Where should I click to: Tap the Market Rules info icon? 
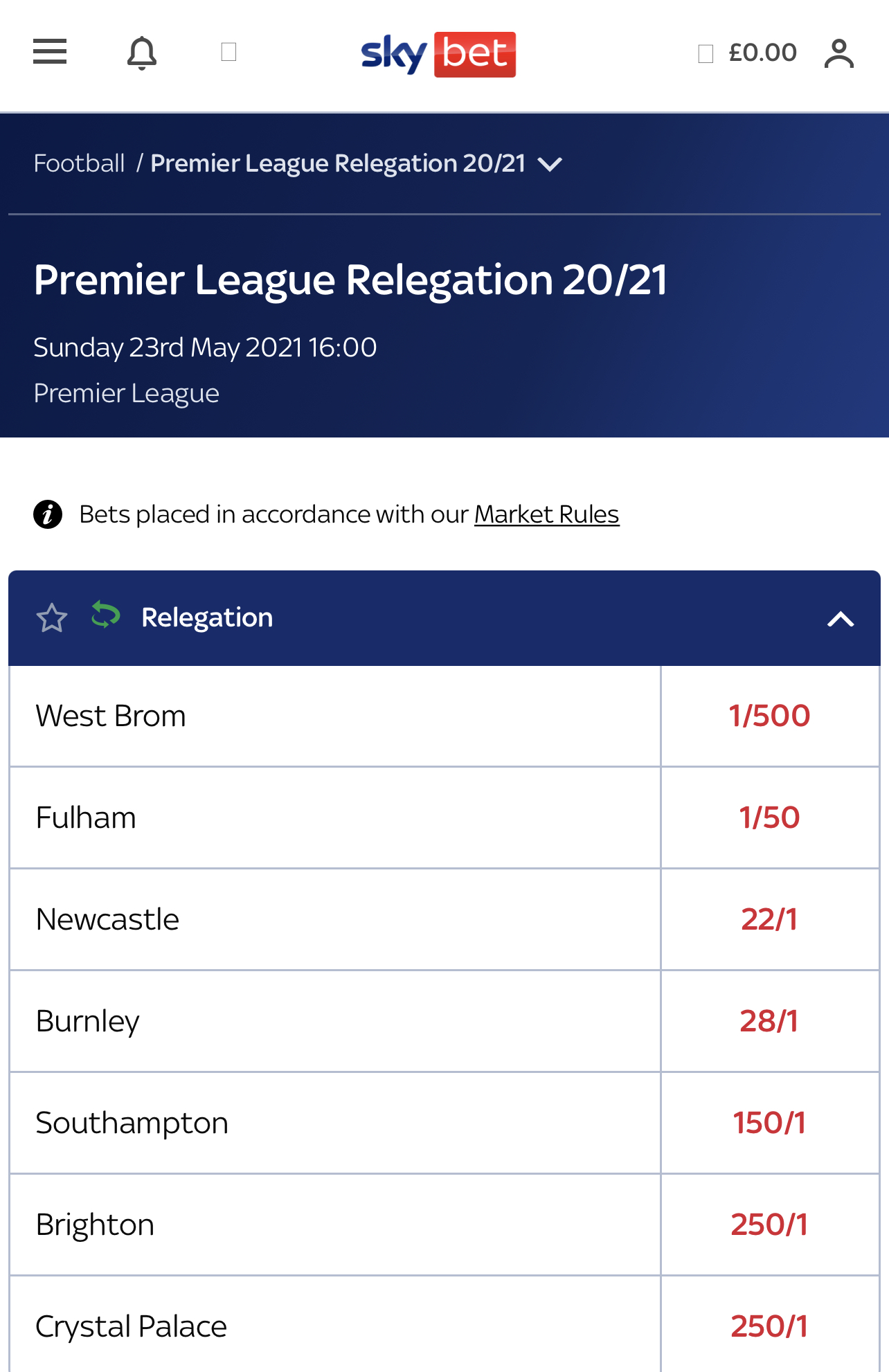[48, 514]
